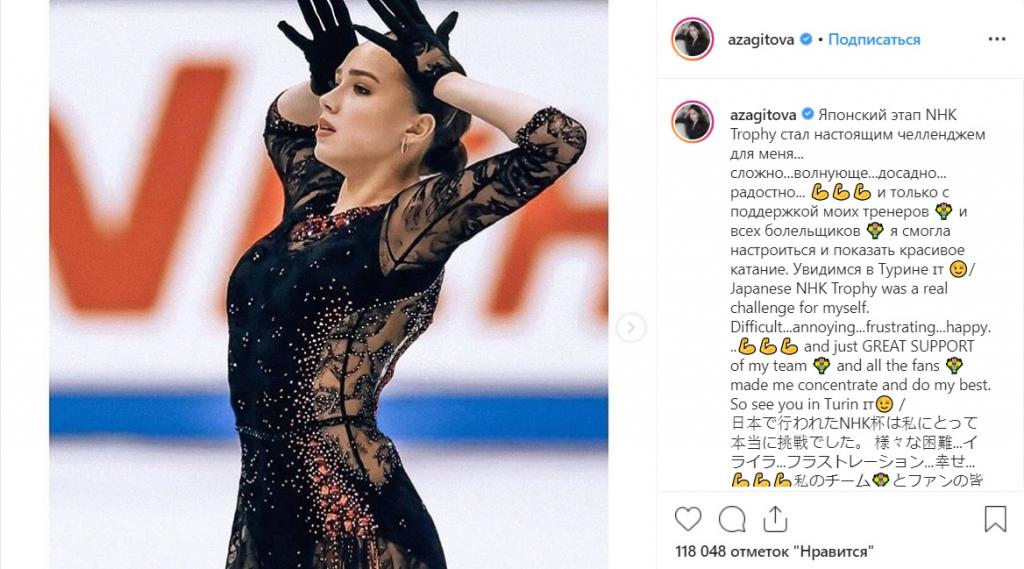
Task: Click the Подписаться follow button
Action: [874, 39]
